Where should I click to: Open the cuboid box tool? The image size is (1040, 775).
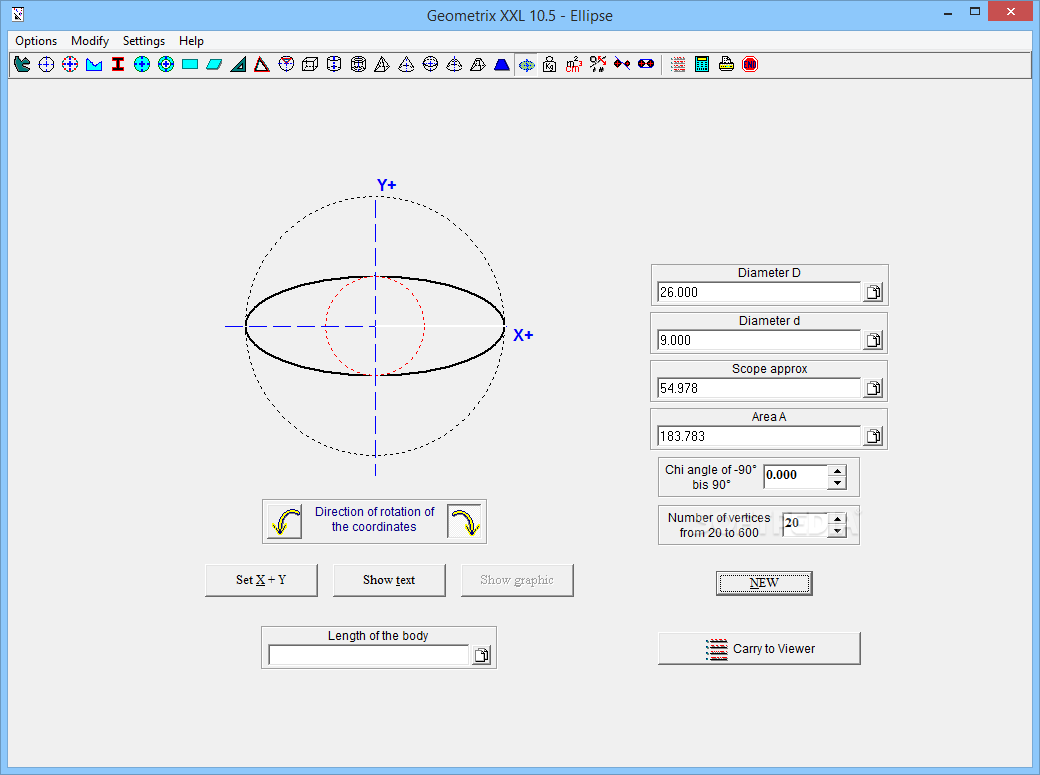point(310,64)
